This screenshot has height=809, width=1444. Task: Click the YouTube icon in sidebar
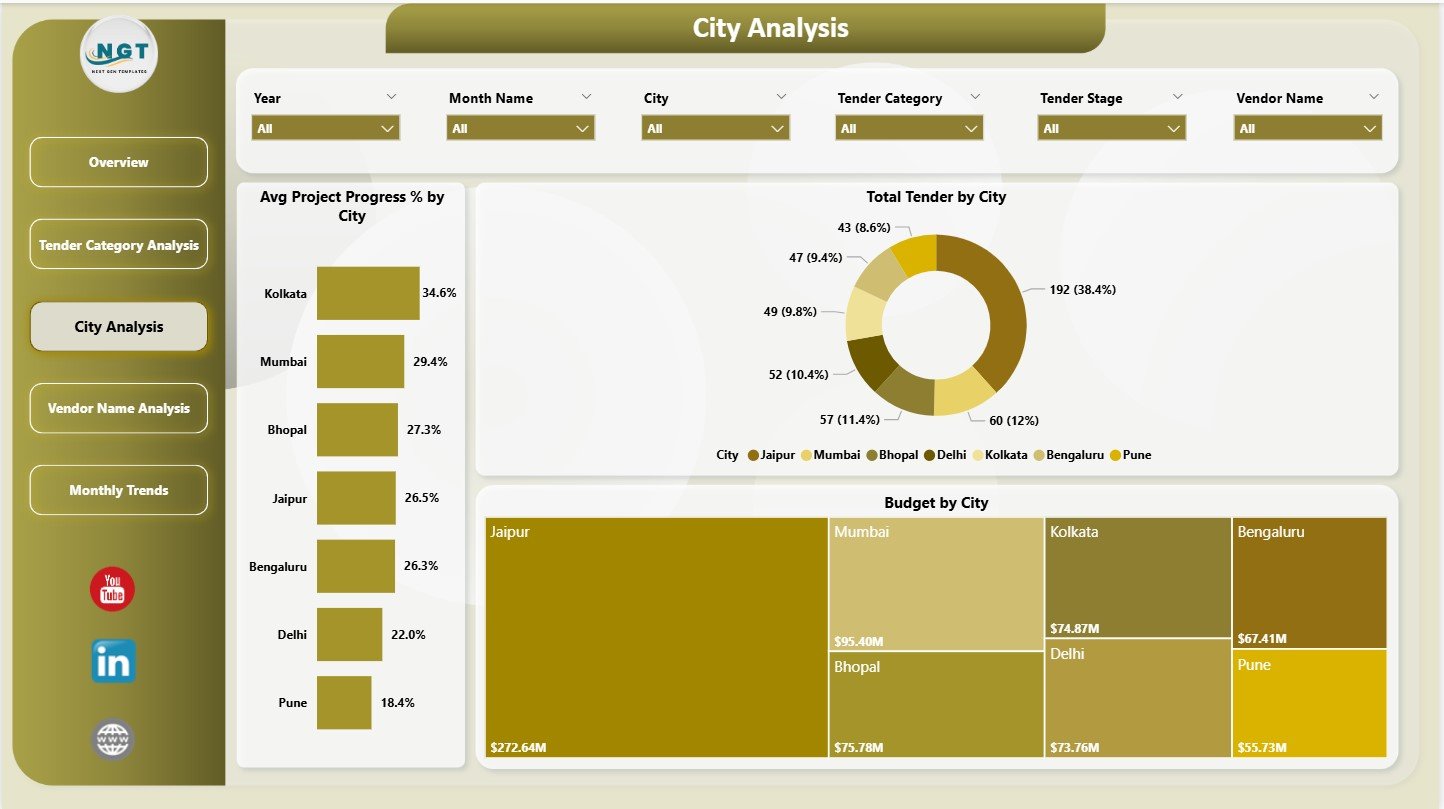click(x=112, y=589)
